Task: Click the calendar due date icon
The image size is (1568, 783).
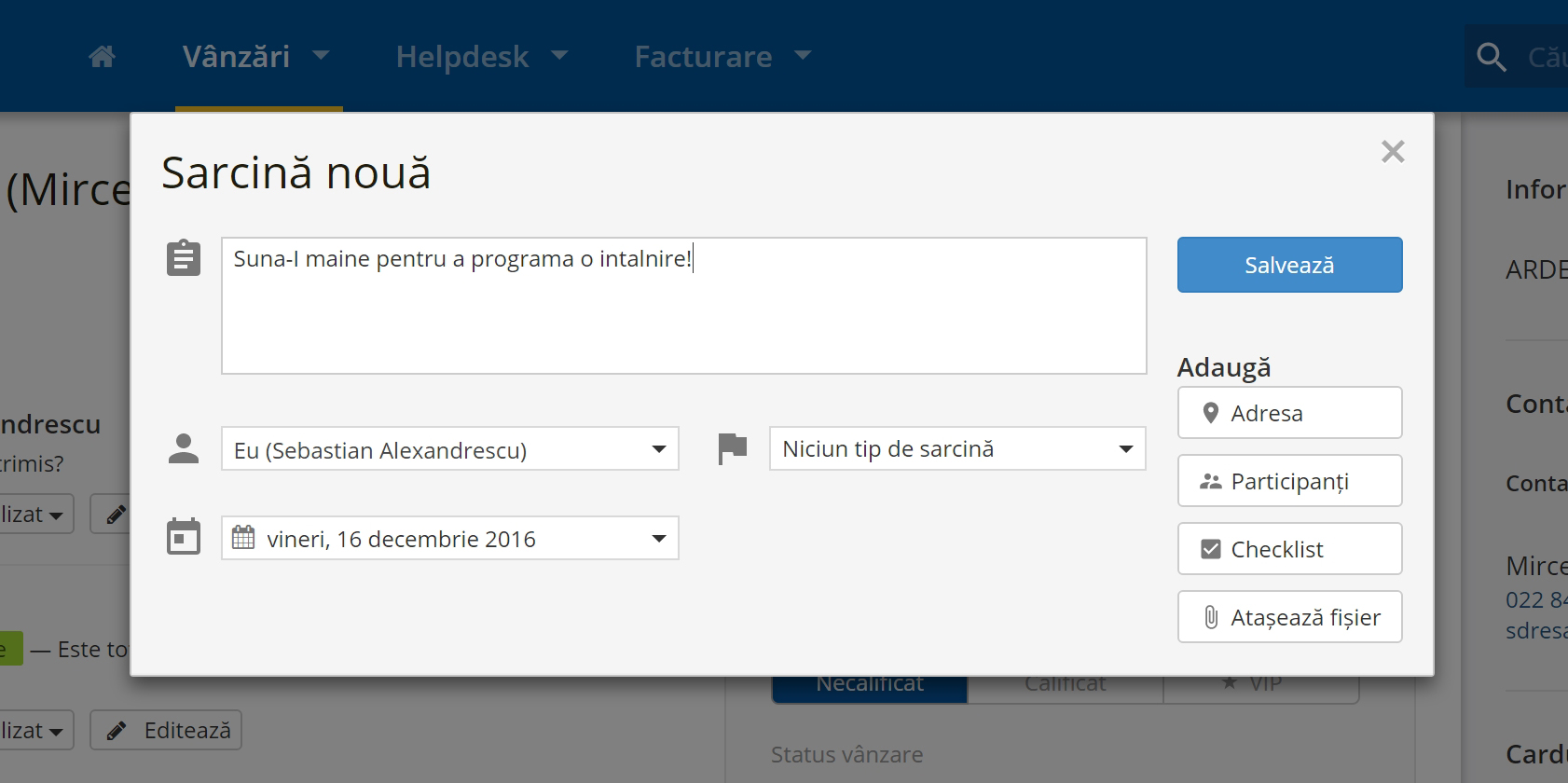Action: [x=184, y=536]
